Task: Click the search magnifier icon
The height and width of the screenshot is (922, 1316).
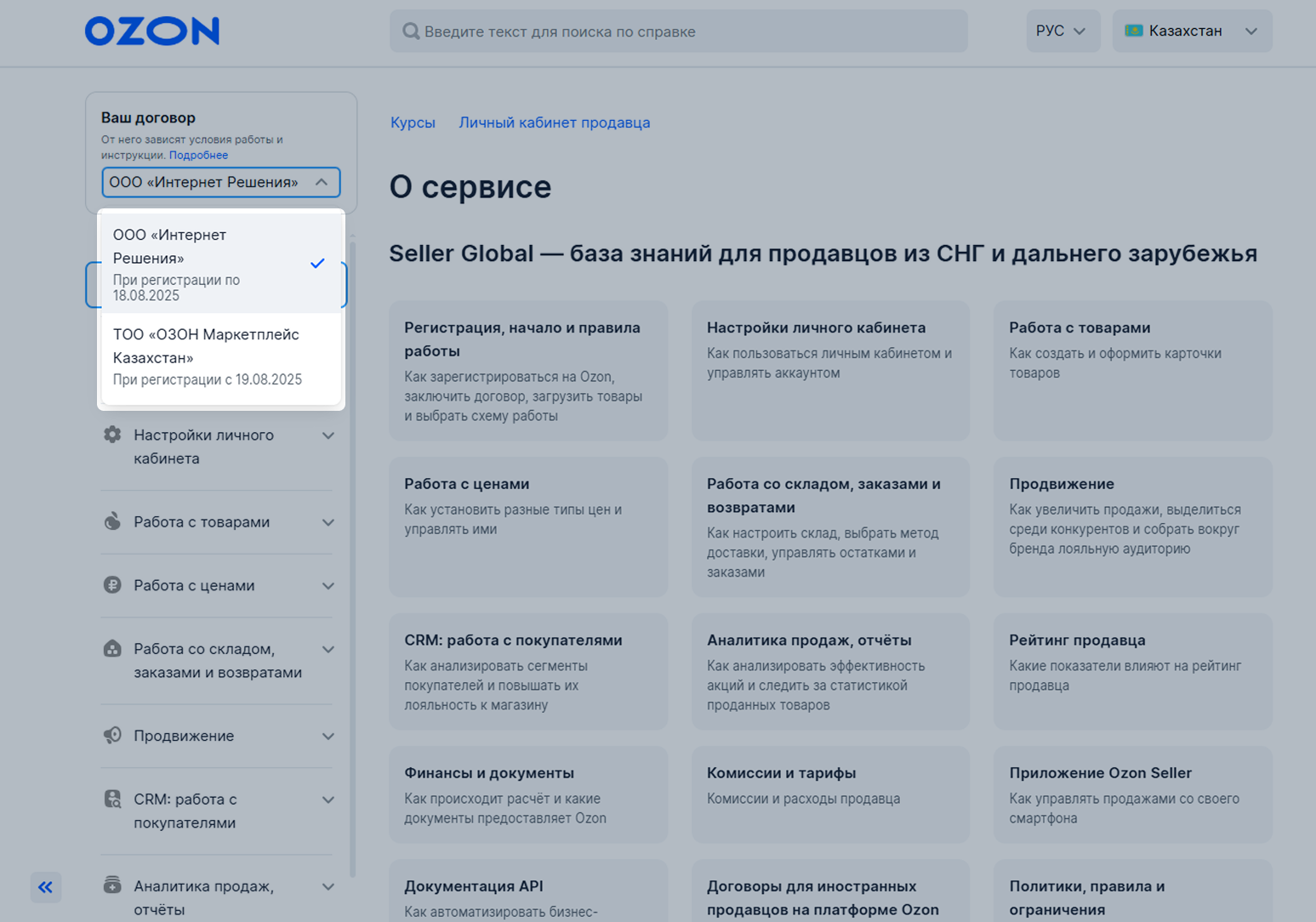Action: (x=411, y=31)
